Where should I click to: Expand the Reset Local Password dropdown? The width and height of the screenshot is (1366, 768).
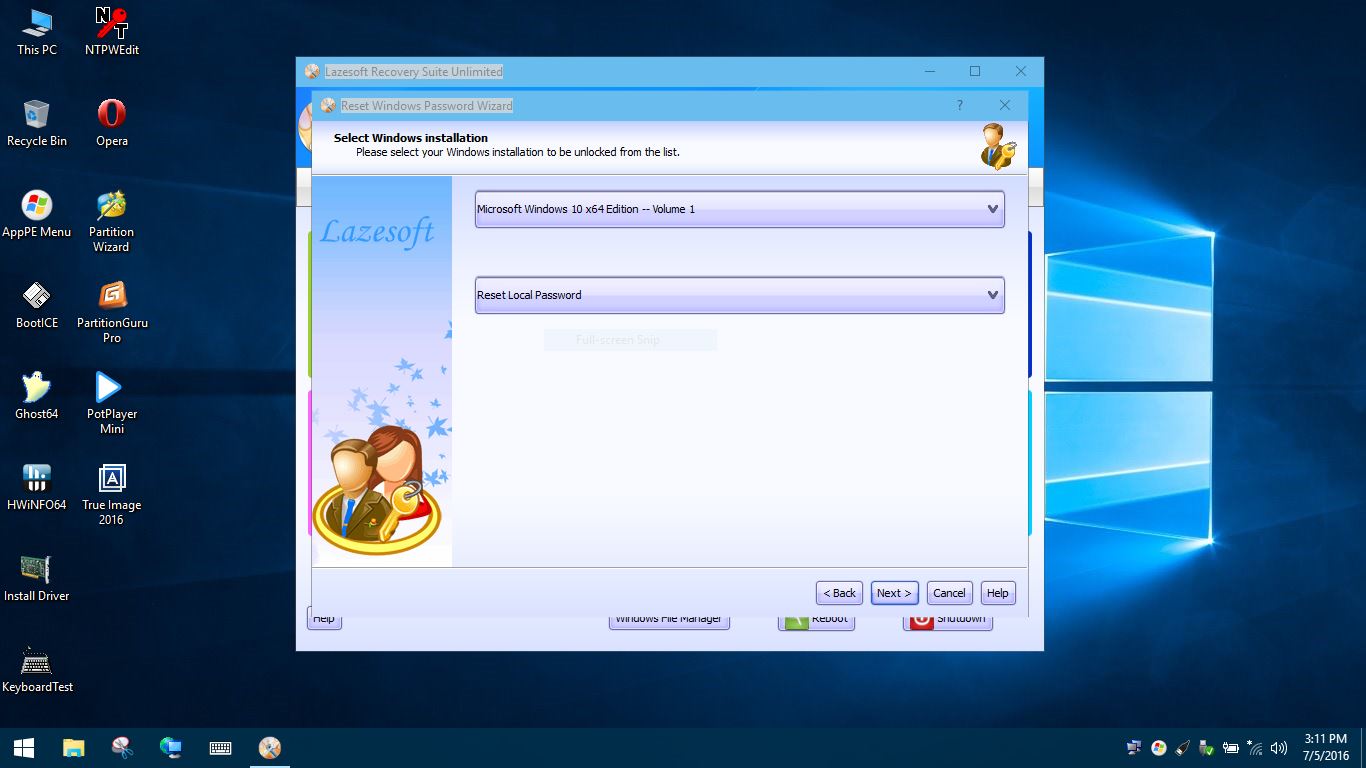pos(739,295)
